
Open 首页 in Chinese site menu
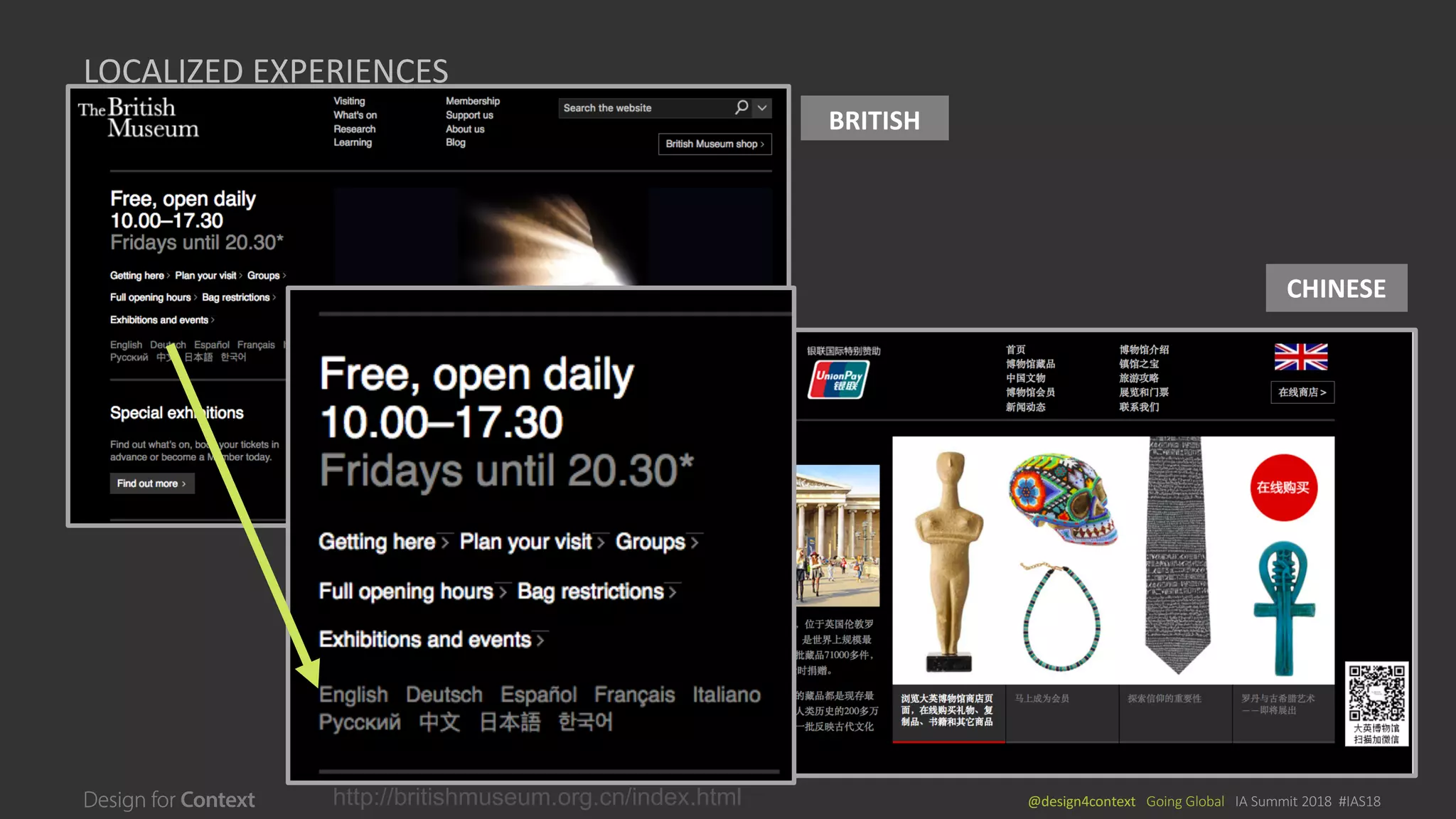(1015, 350)
